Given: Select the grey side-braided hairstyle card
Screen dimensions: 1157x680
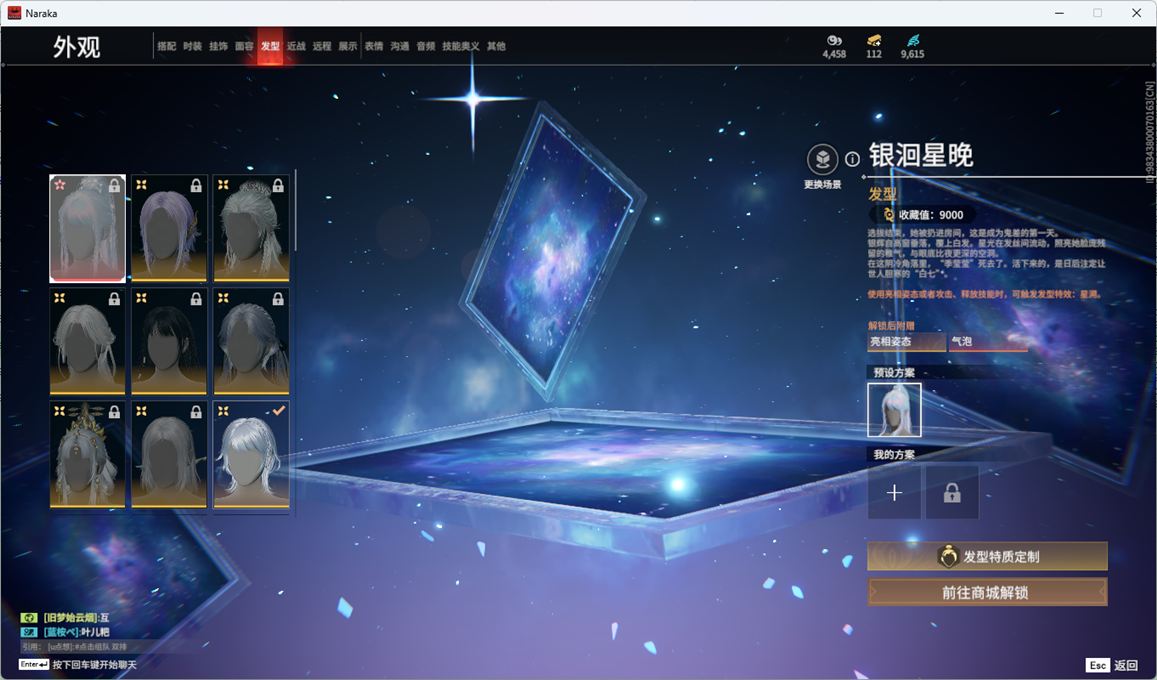Looking at the screenshot, I should [x=251, y=341].
